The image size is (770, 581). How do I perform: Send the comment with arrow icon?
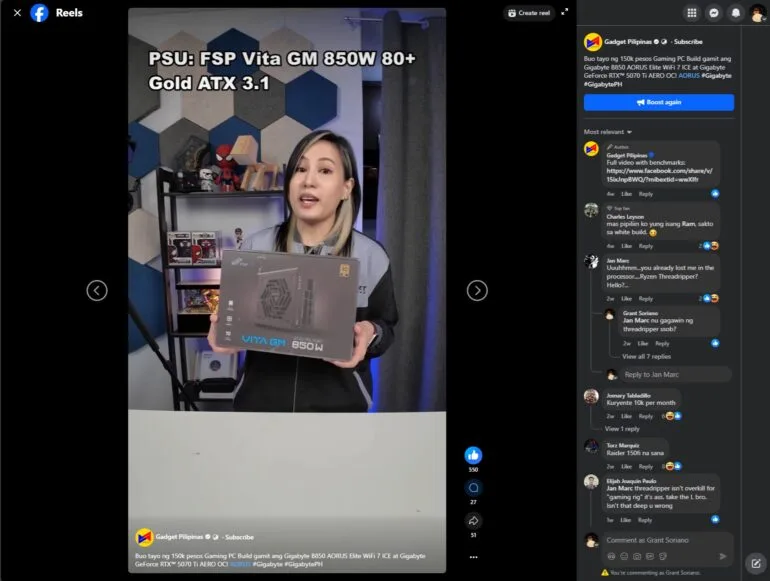[x=722, y=556]
